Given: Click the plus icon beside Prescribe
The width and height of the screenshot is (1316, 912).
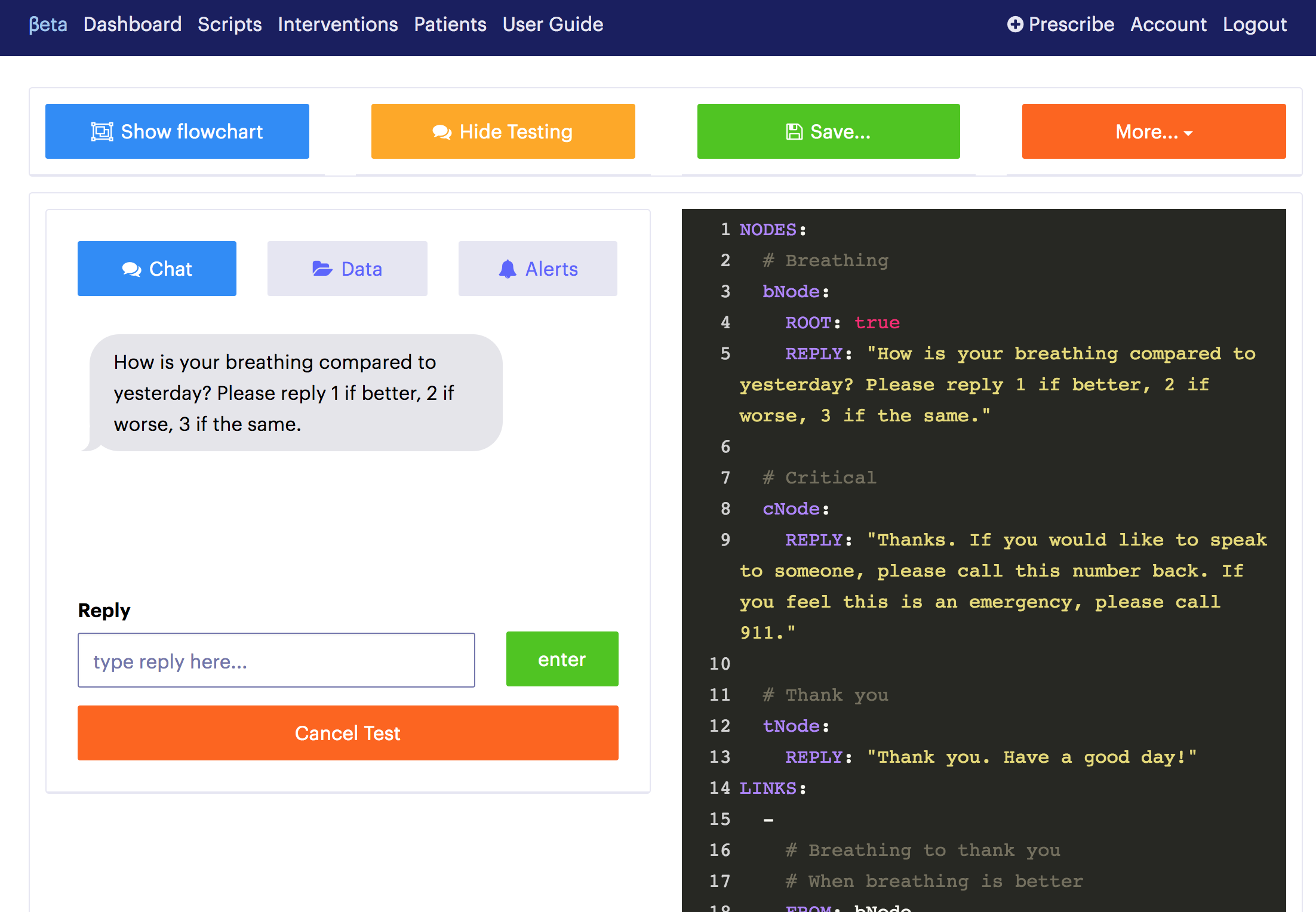Looking at the screenshot, I should [x=1015, y=24].
